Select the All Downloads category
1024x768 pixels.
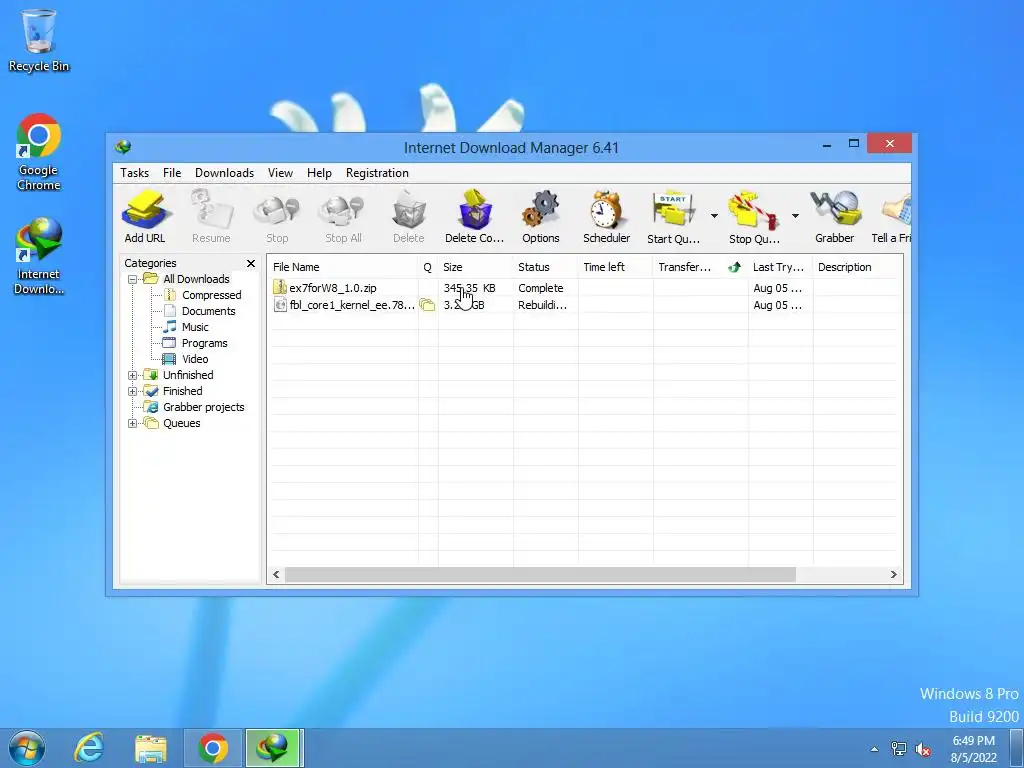tap(196, 279)
